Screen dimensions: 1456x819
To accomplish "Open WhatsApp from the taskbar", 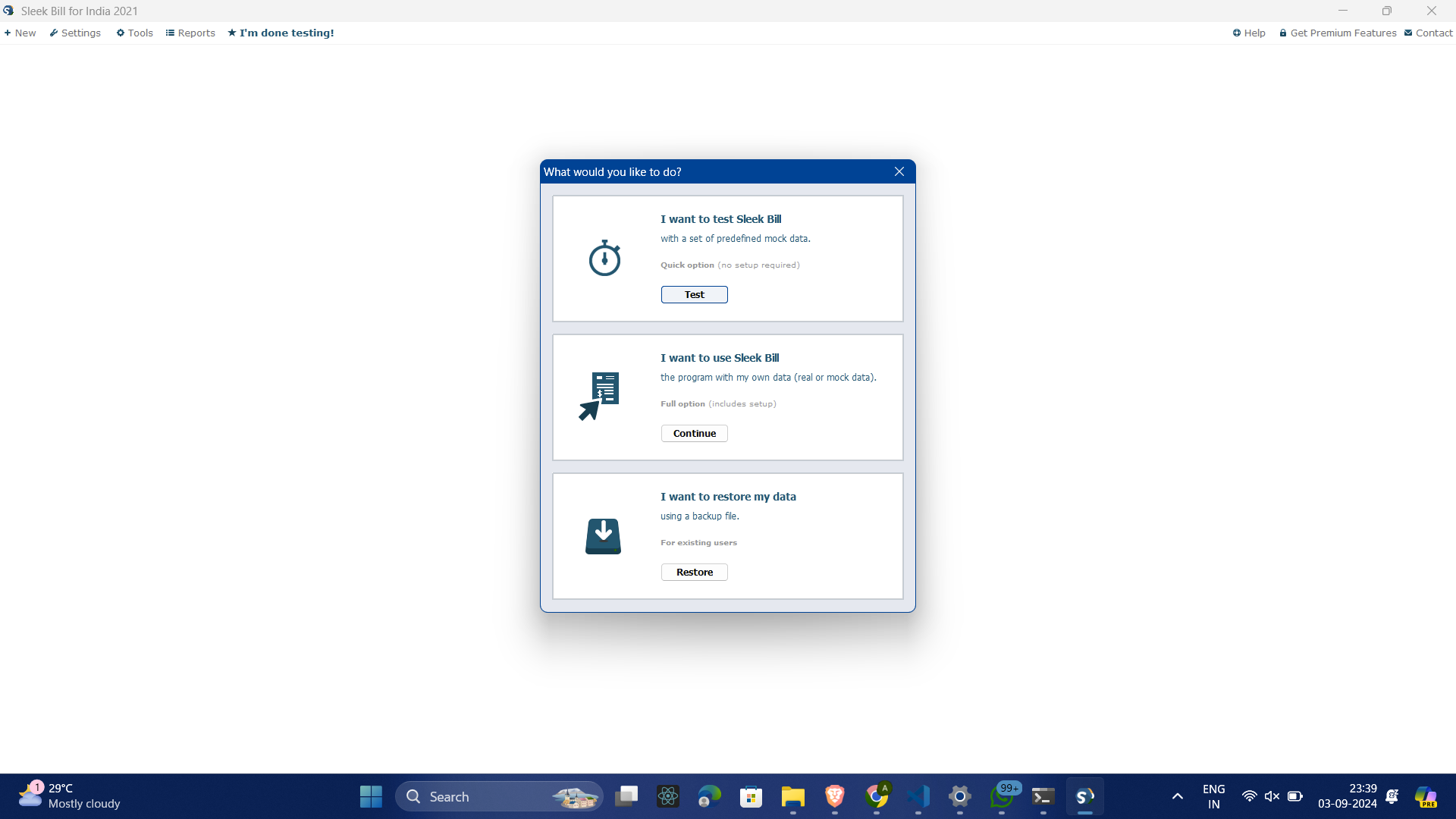I will tap(1001, 796).
